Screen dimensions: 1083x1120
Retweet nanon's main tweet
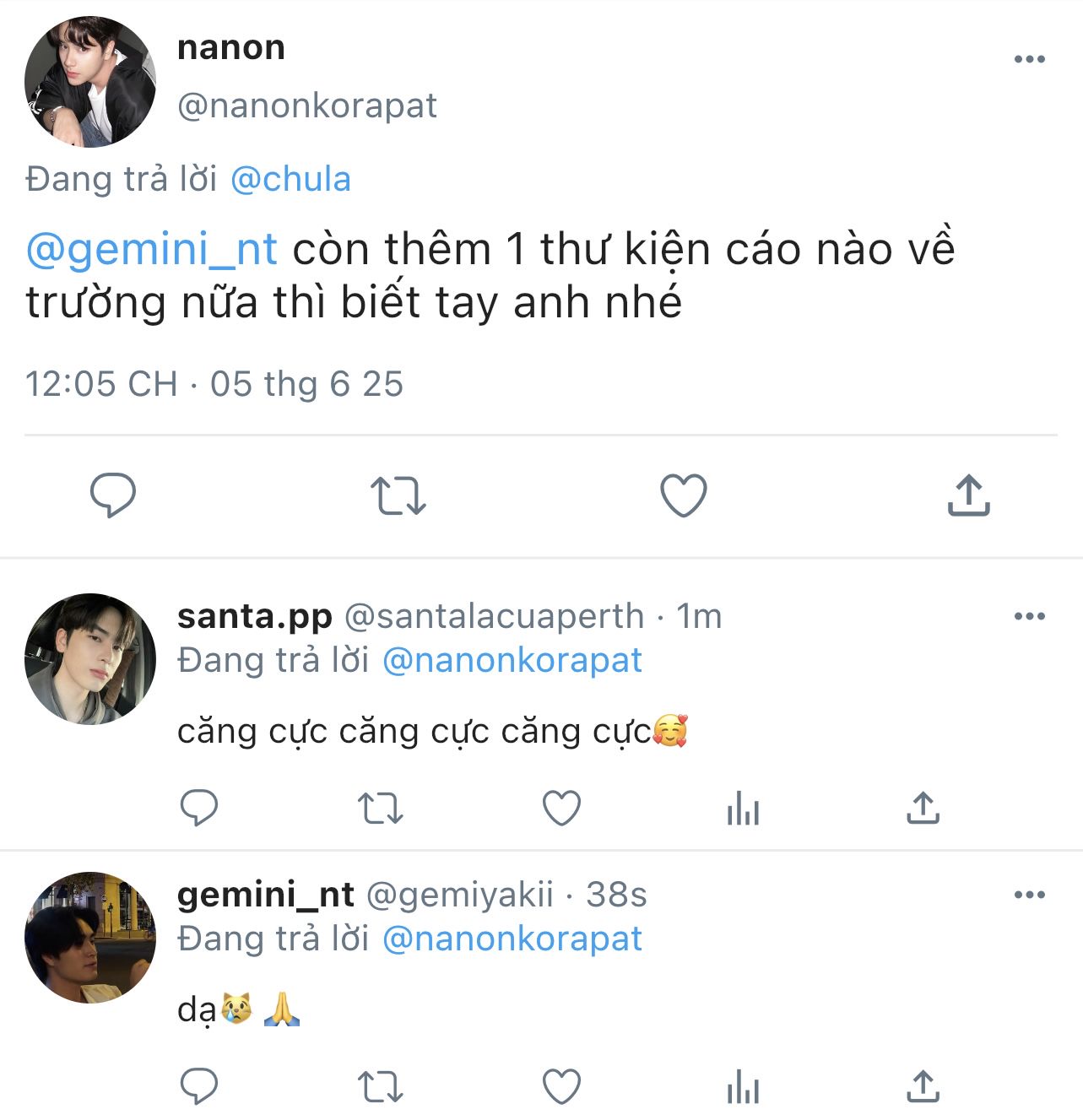click(398, 495)
